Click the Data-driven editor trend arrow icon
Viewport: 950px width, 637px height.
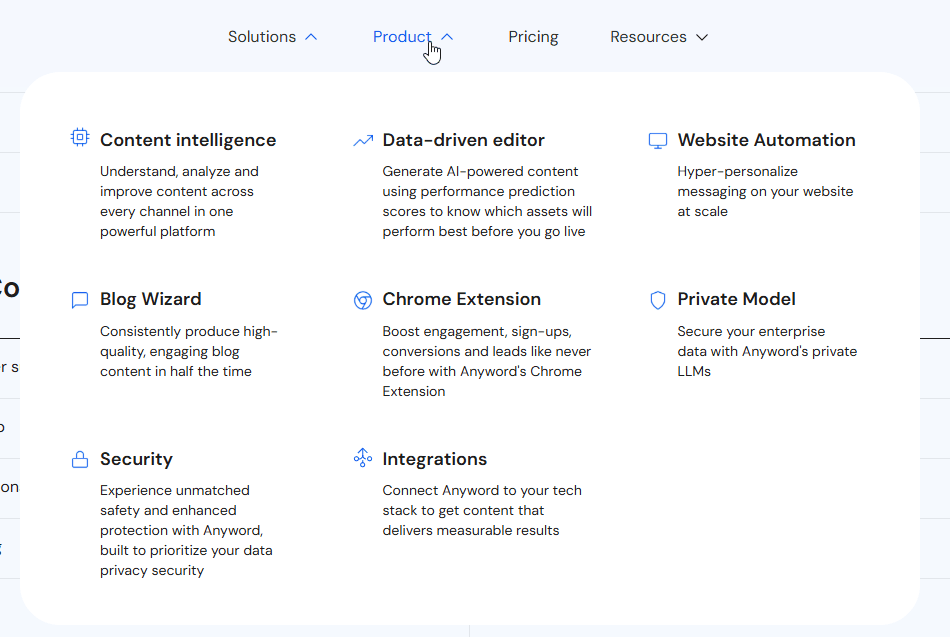tap(363, 141)
